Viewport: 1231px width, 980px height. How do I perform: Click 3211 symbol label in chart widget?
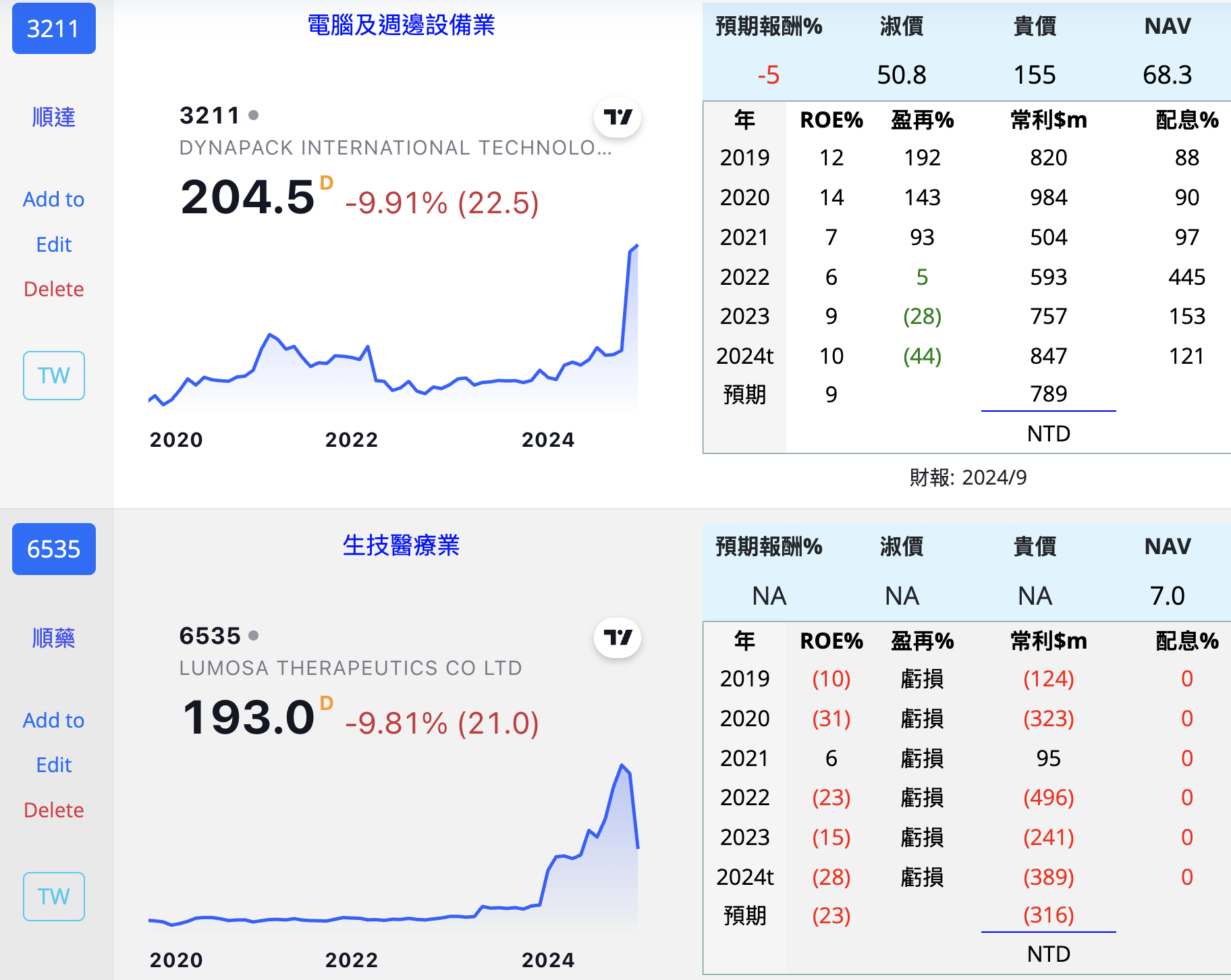(x=210, y=115)
